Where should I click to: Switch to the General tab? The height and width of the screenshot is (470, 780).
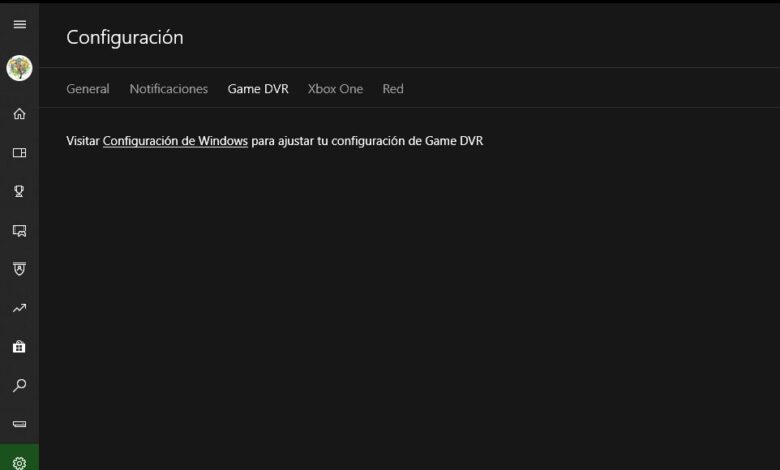coord(88,89)
